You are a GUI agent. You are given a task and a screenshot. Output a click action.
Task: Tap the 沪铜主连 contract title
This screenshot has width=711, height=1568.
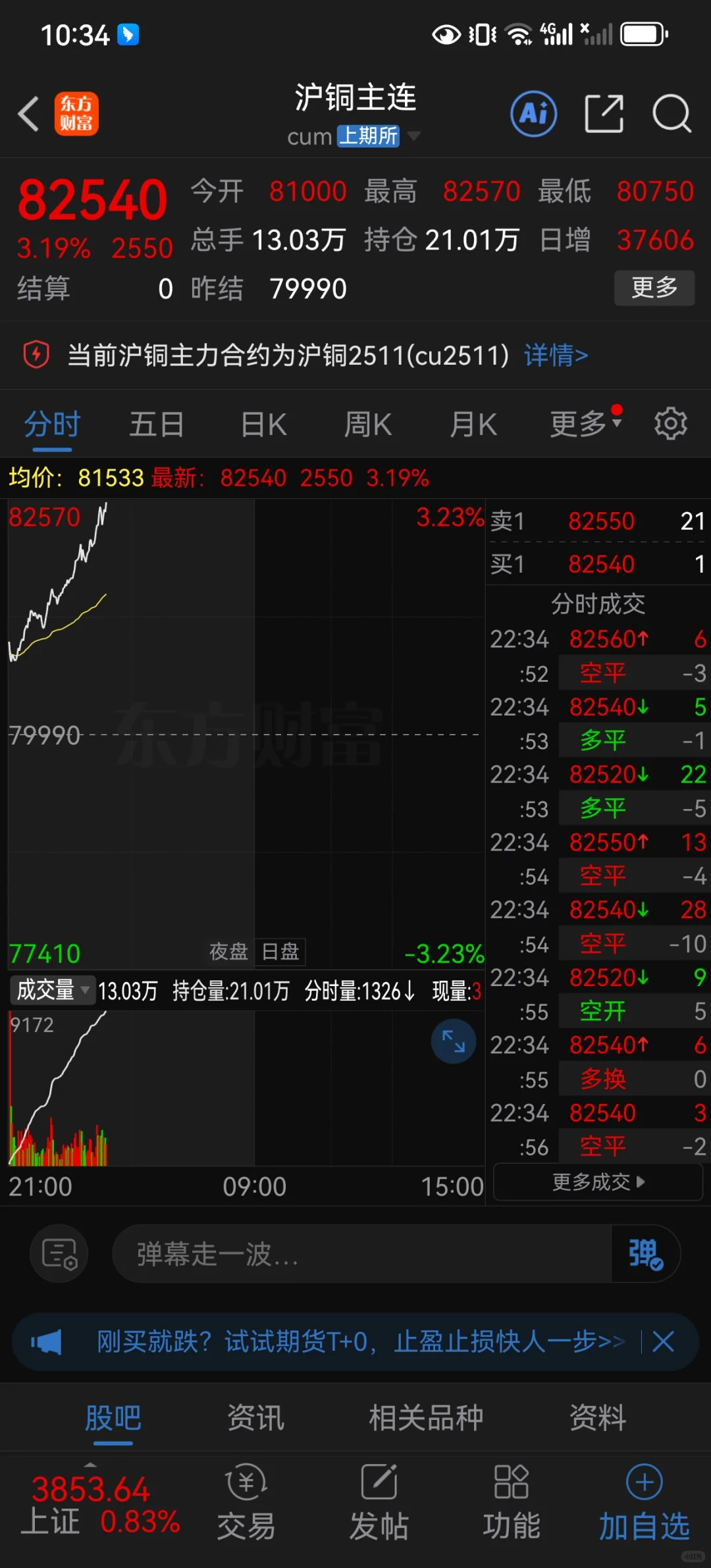click(355, 97)
